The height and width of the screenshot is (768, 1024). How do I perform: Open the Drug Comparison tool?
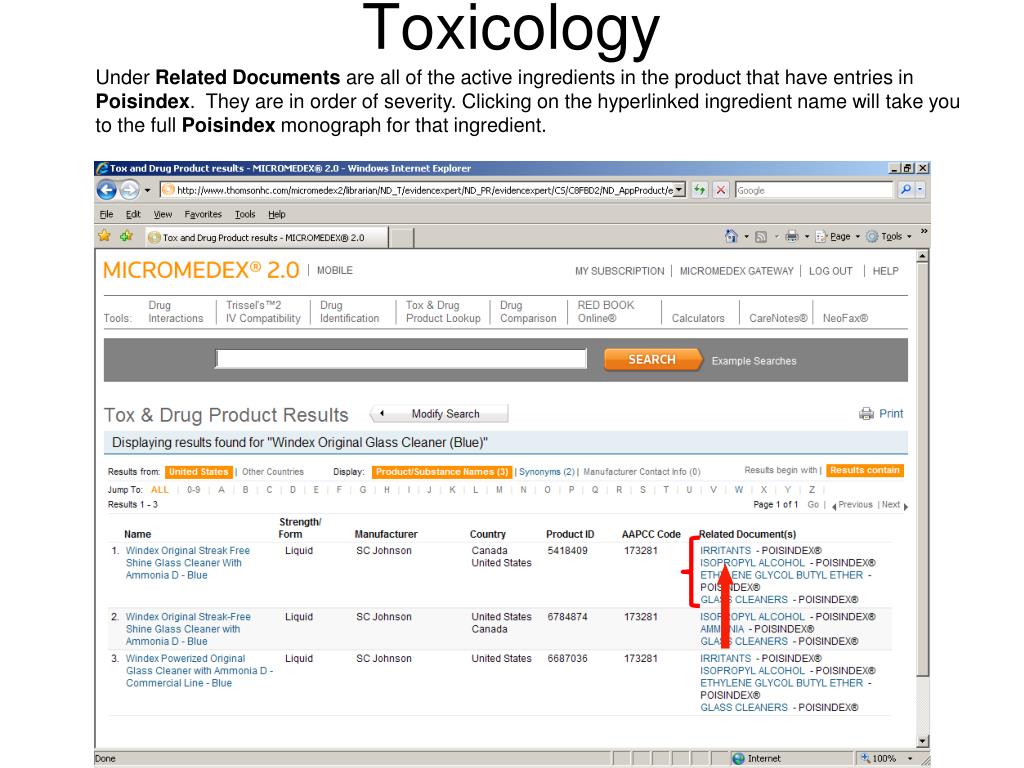pyautogui.click(x=528, y=312)
